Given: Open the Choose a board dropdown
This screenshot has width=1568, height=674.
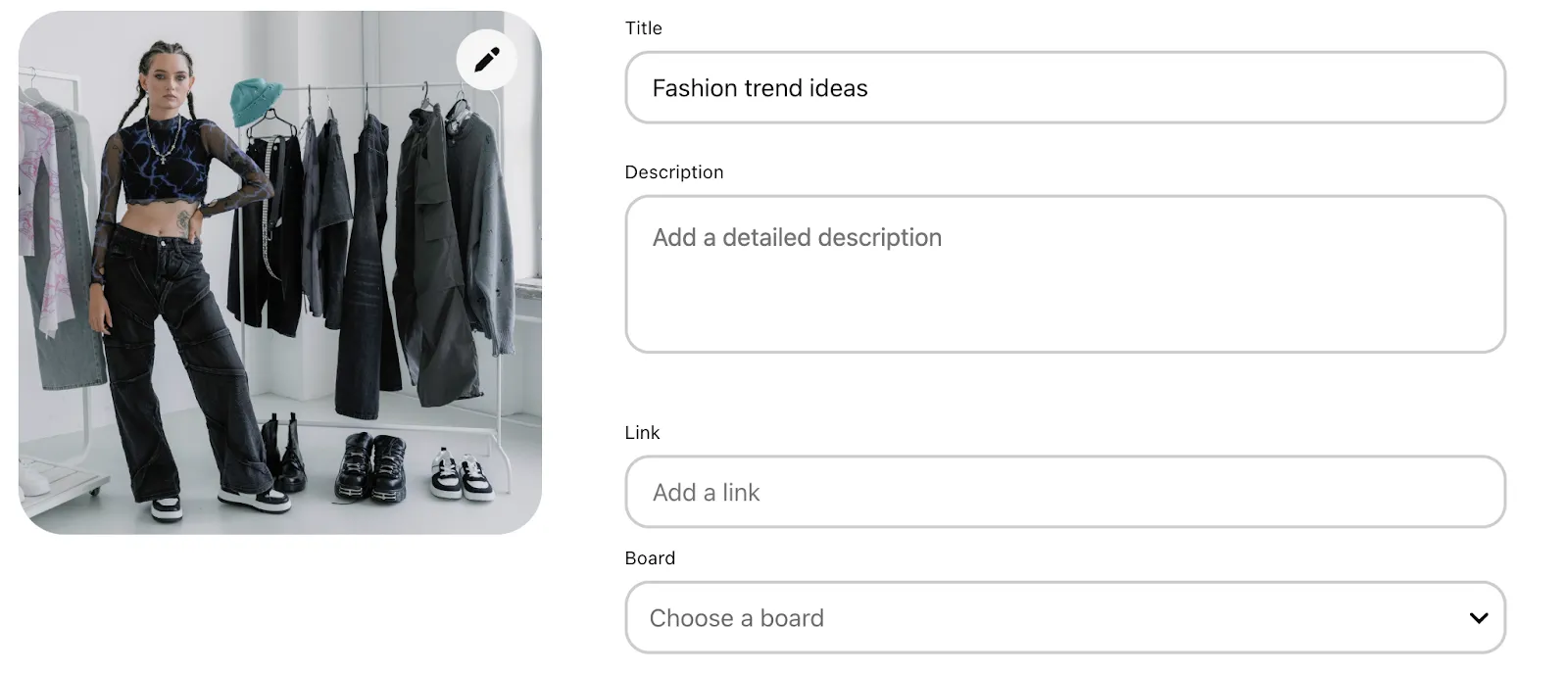Looking at the screenshot, I should [x=1065, y=618].
